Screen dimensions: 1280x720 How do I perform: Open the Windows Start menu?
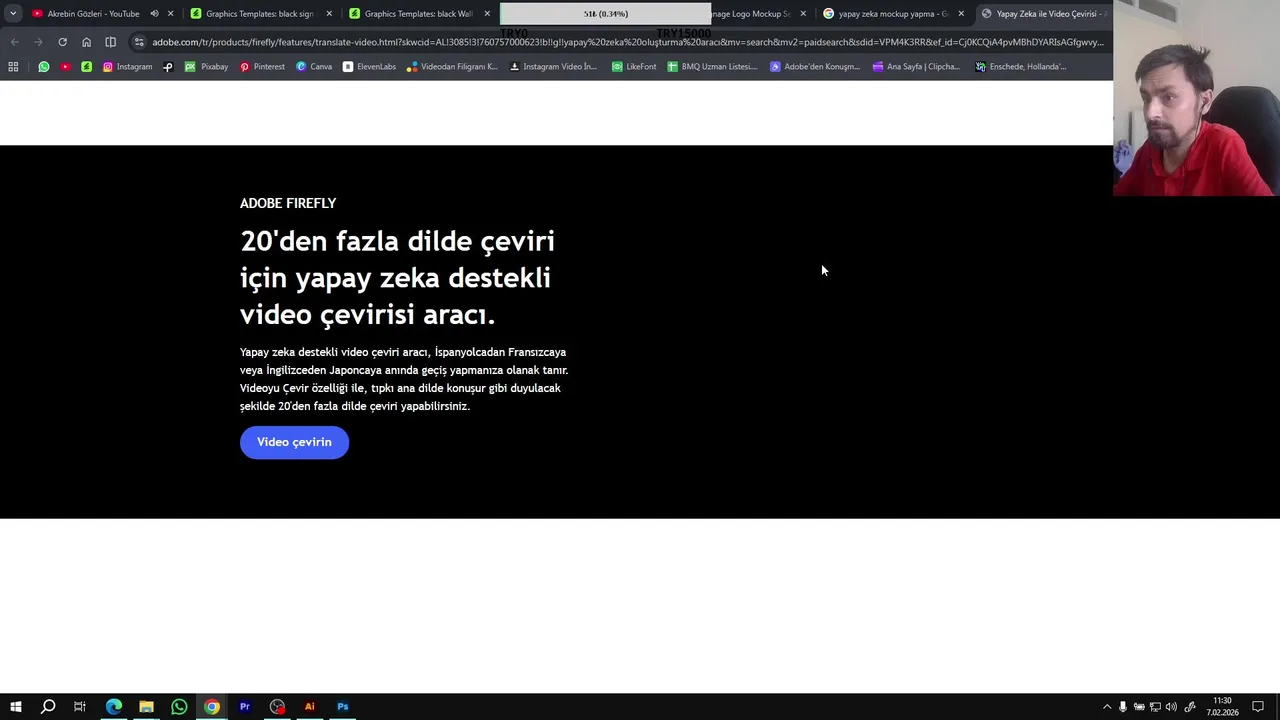coord(15,707)
